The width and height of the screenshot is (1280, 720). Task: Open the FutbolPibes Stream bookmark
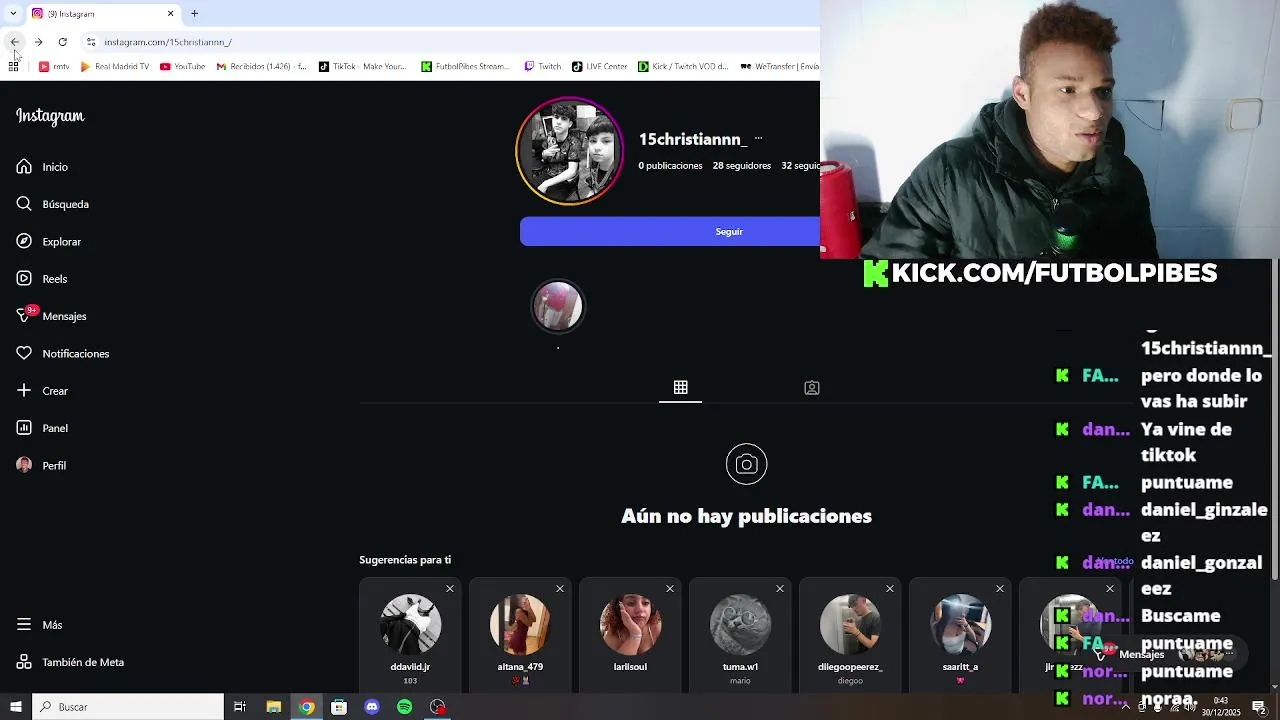tap(466, 67)
